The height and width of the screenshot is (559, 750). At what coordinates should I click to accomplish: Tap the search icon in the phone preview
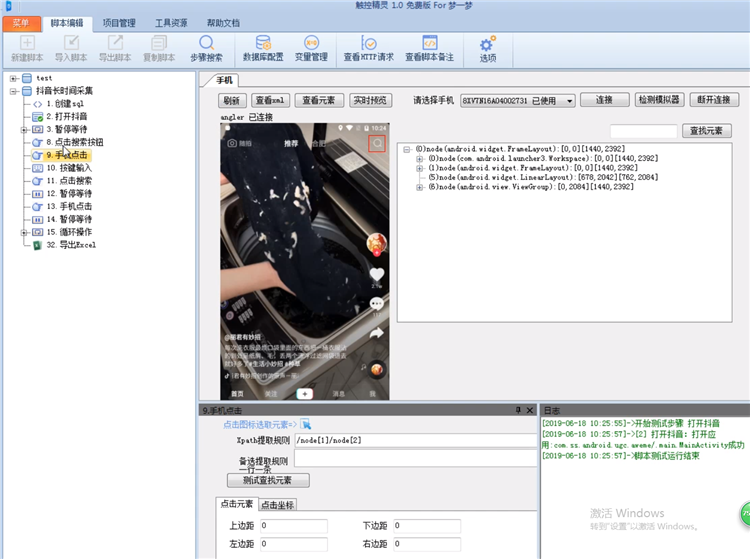376,144
